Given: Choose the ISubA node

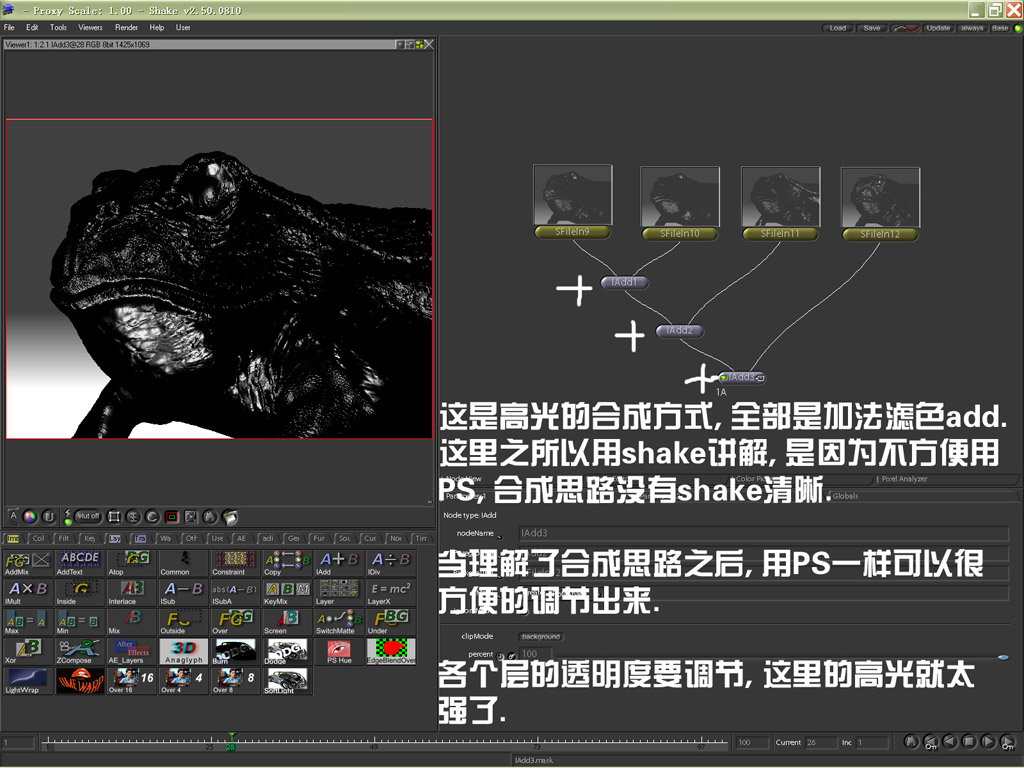Looking at the screenshot, I should (235, 592).
